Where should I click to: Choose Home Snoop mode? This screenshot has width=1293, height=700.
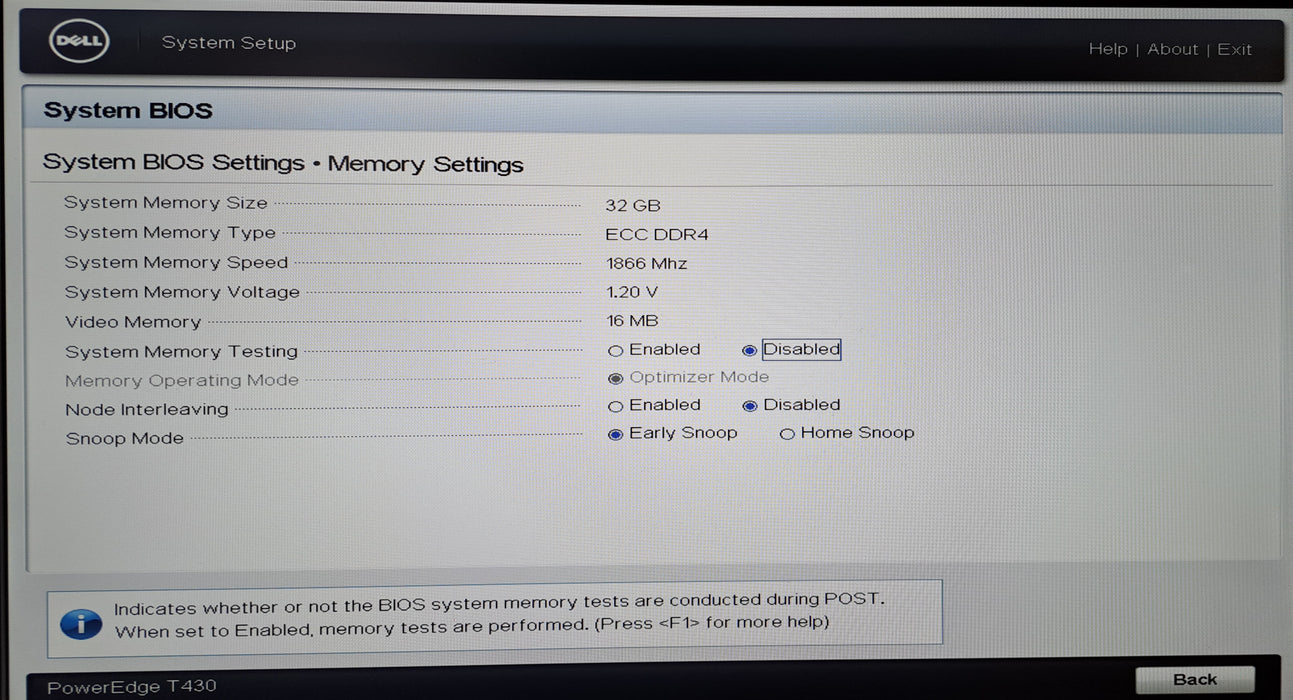[x=787, y=434]
